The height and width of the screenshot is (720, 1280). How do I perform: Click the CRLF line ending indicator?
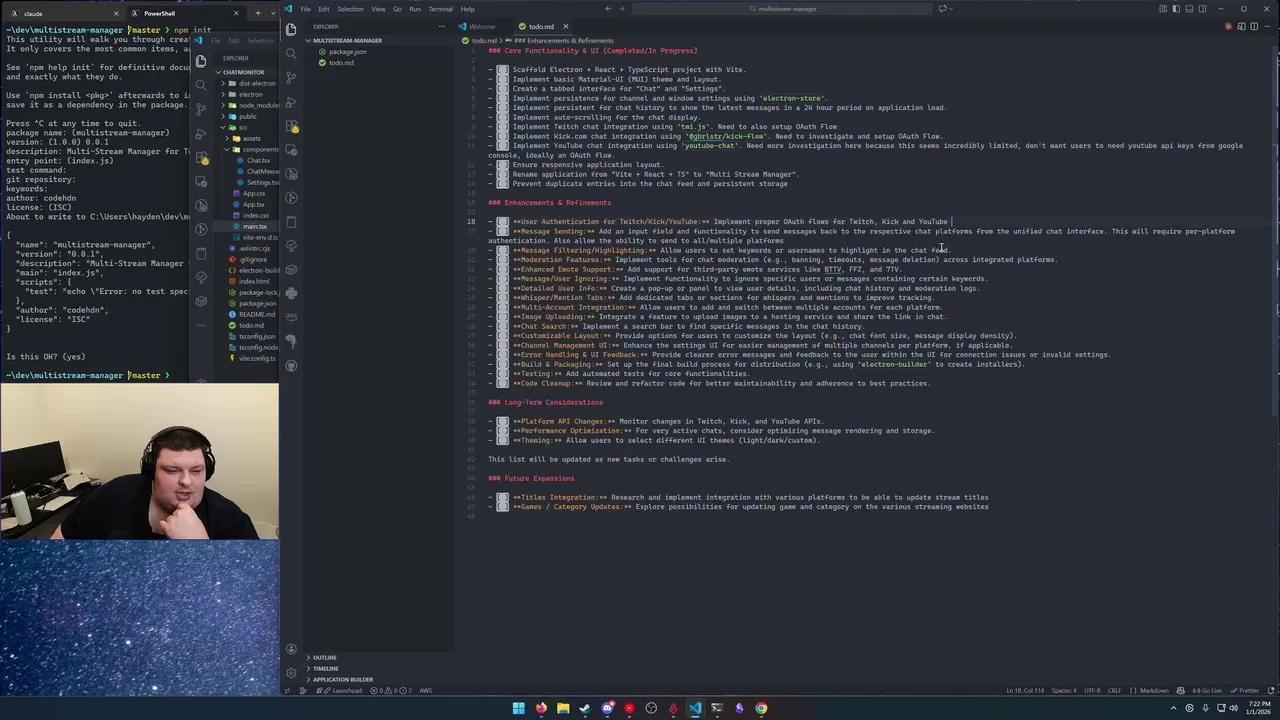[1115, 690]
